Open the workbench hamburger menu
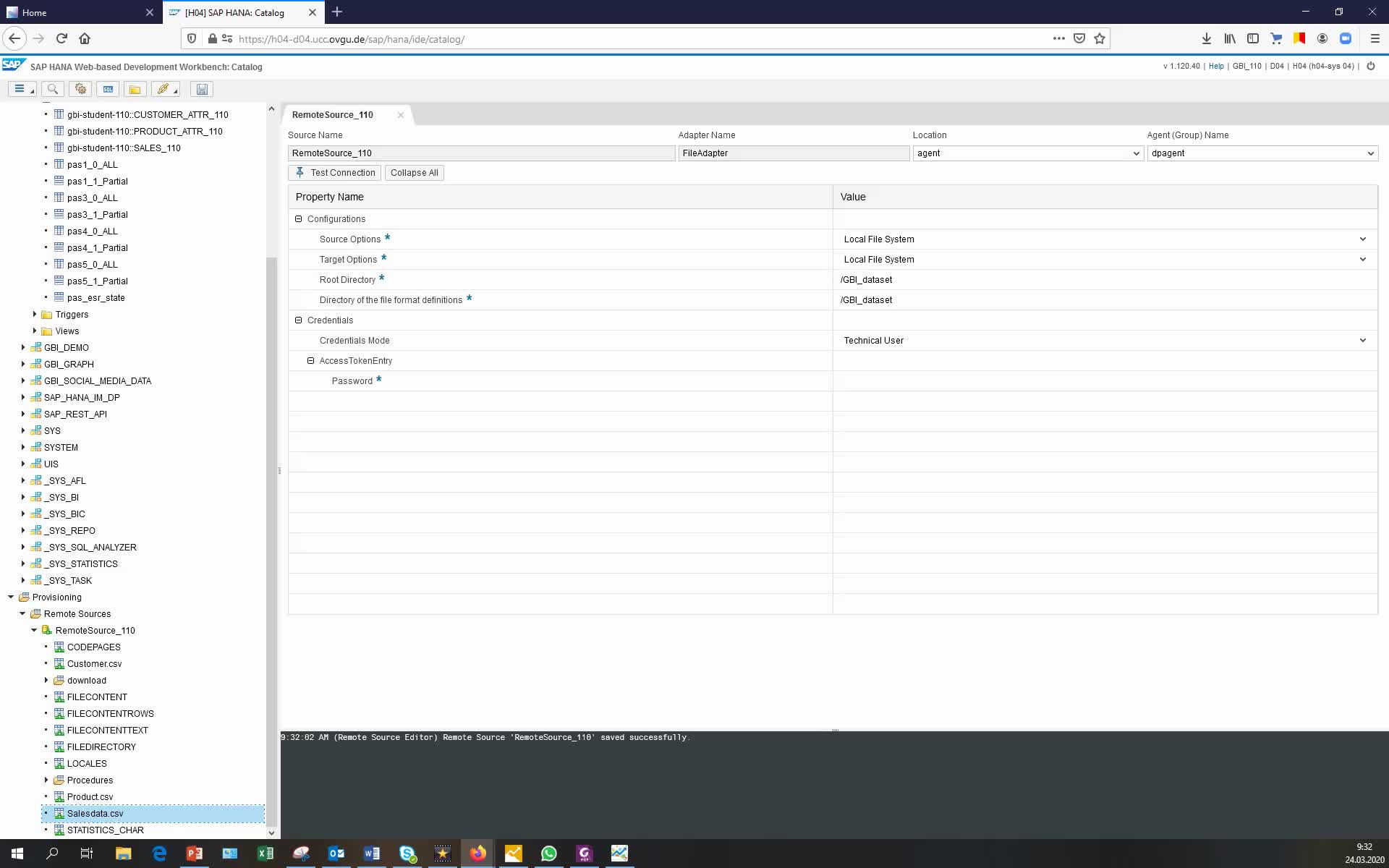Image resolution: width=1389 pixels, height=868 pixels. tap(22, 89)
